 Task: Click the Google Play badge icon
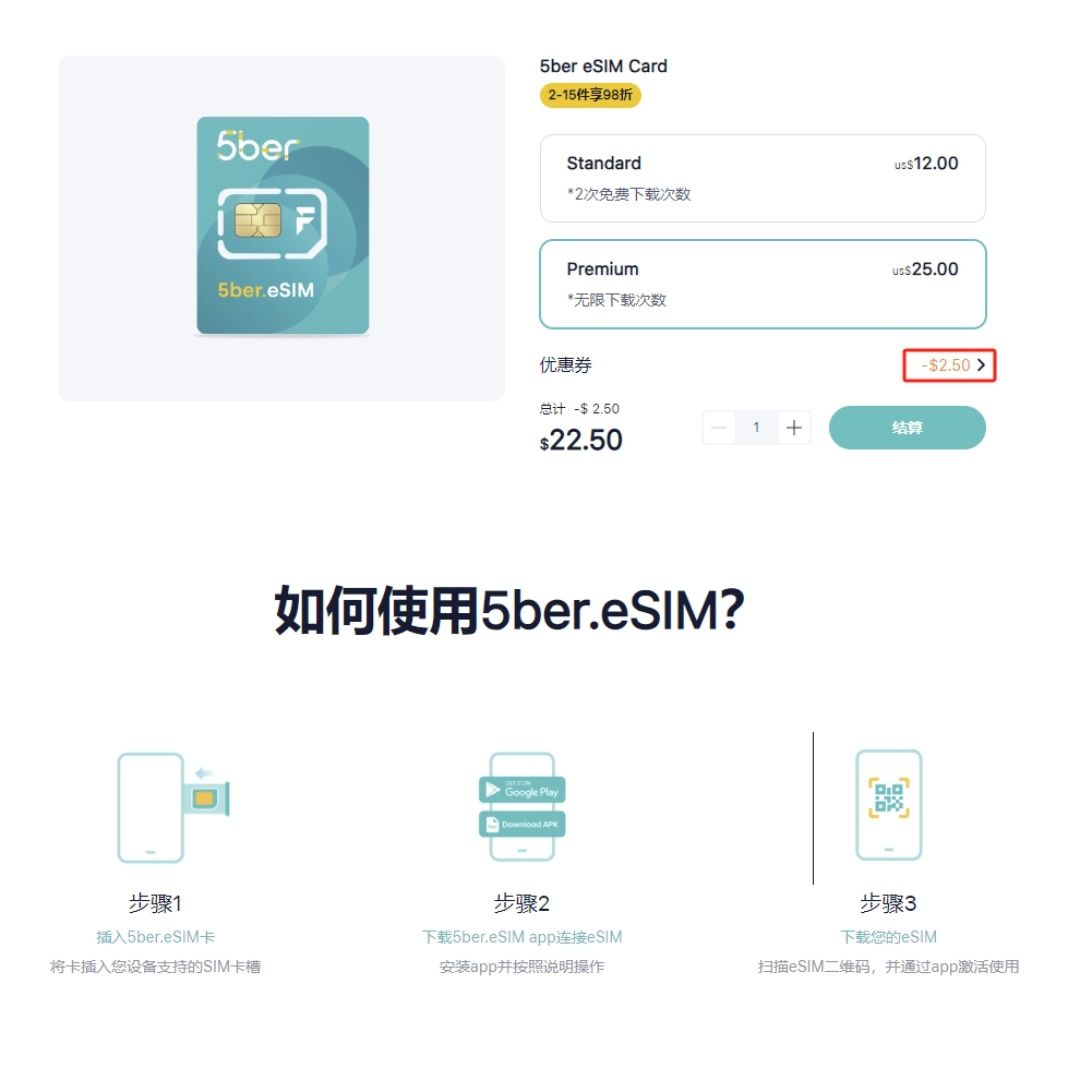coord(522,790)
